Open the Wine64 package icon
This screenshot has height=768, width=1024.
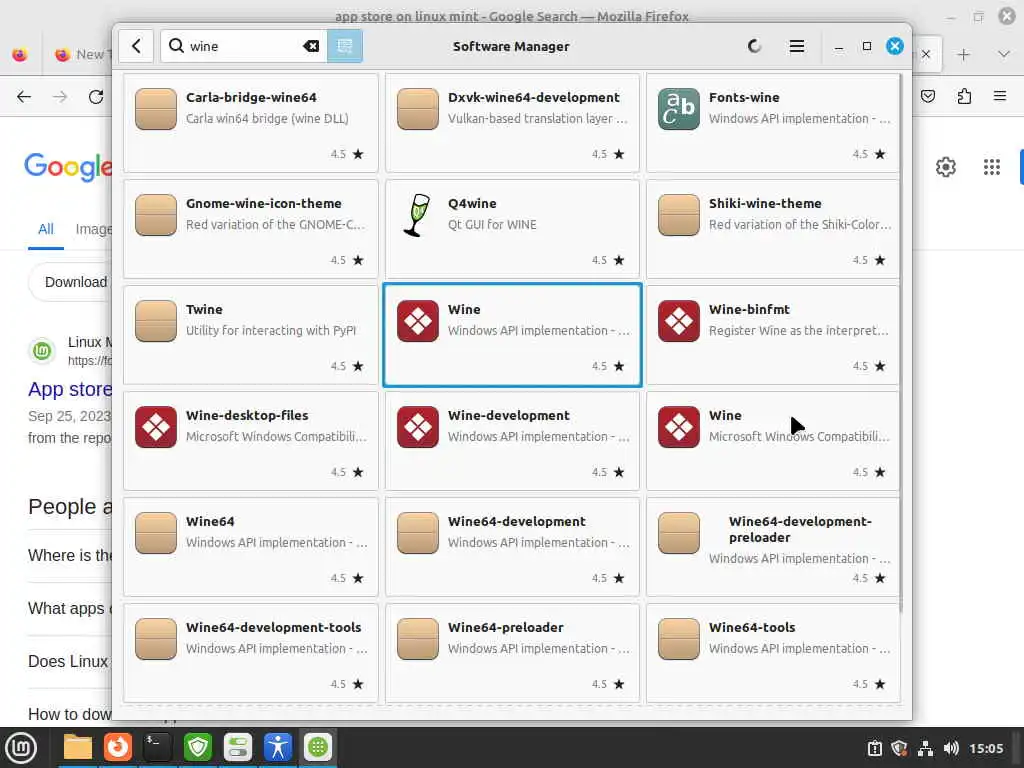(155, 533)
